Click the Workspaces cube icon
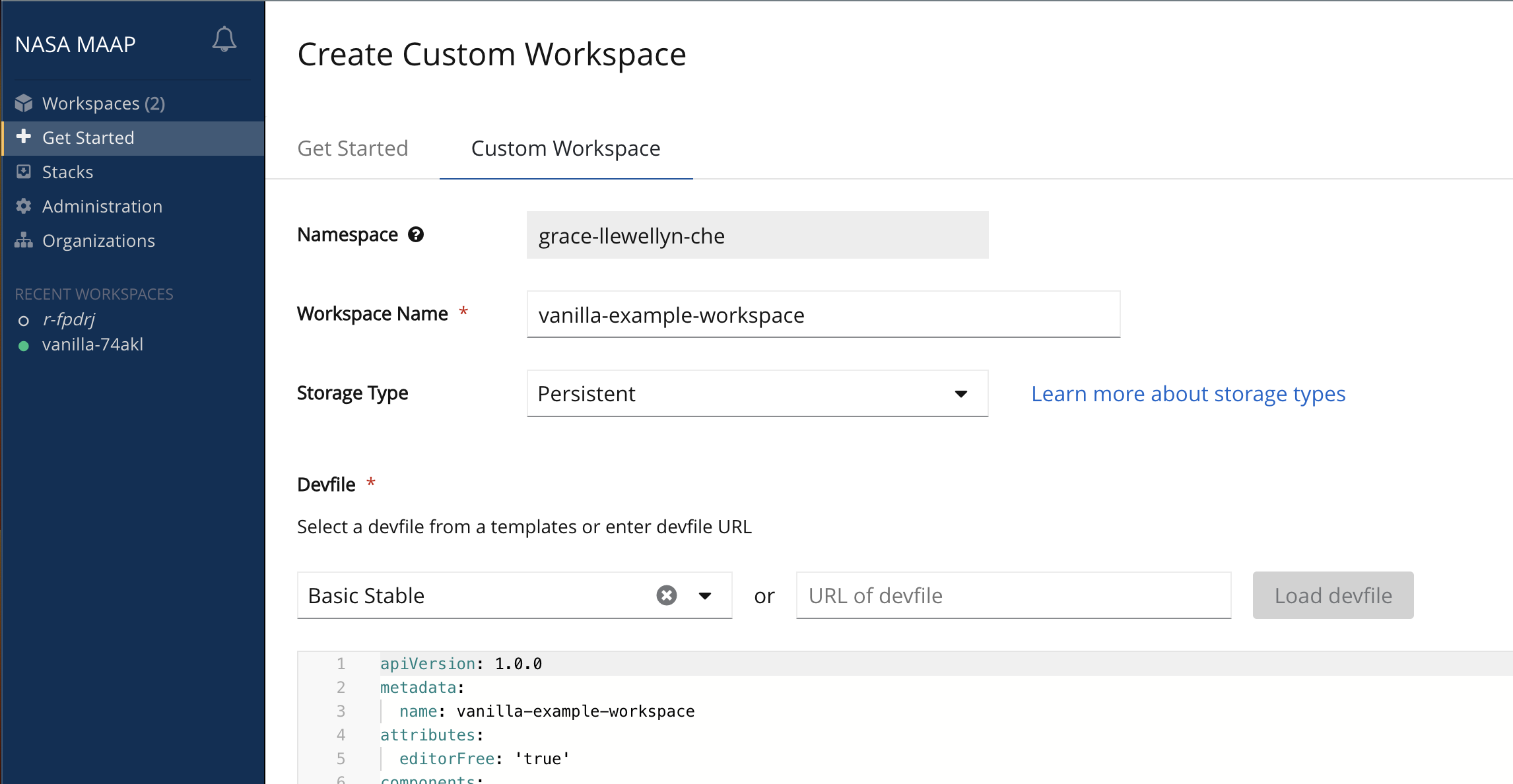This screenshot has width=1513, height=784. [x=24, y=103]
